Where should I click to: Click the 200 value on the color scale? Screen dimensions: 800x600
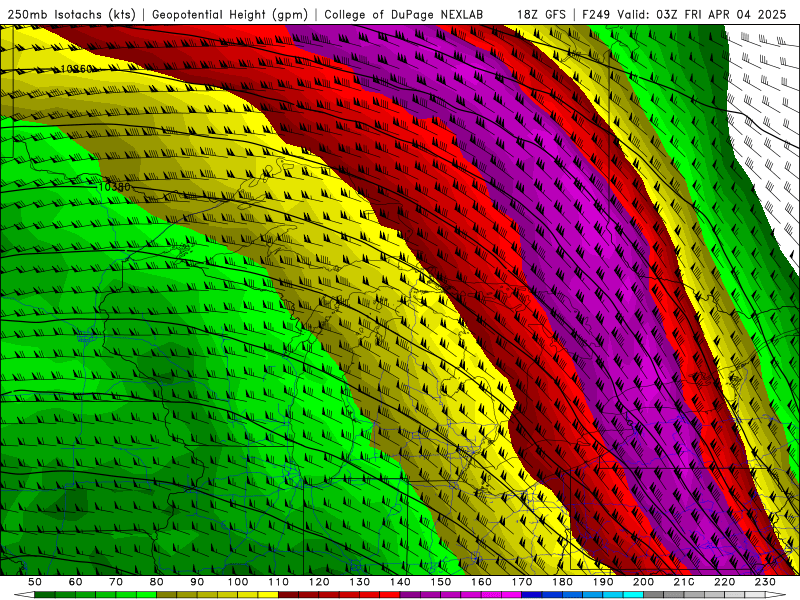[643, 582]
